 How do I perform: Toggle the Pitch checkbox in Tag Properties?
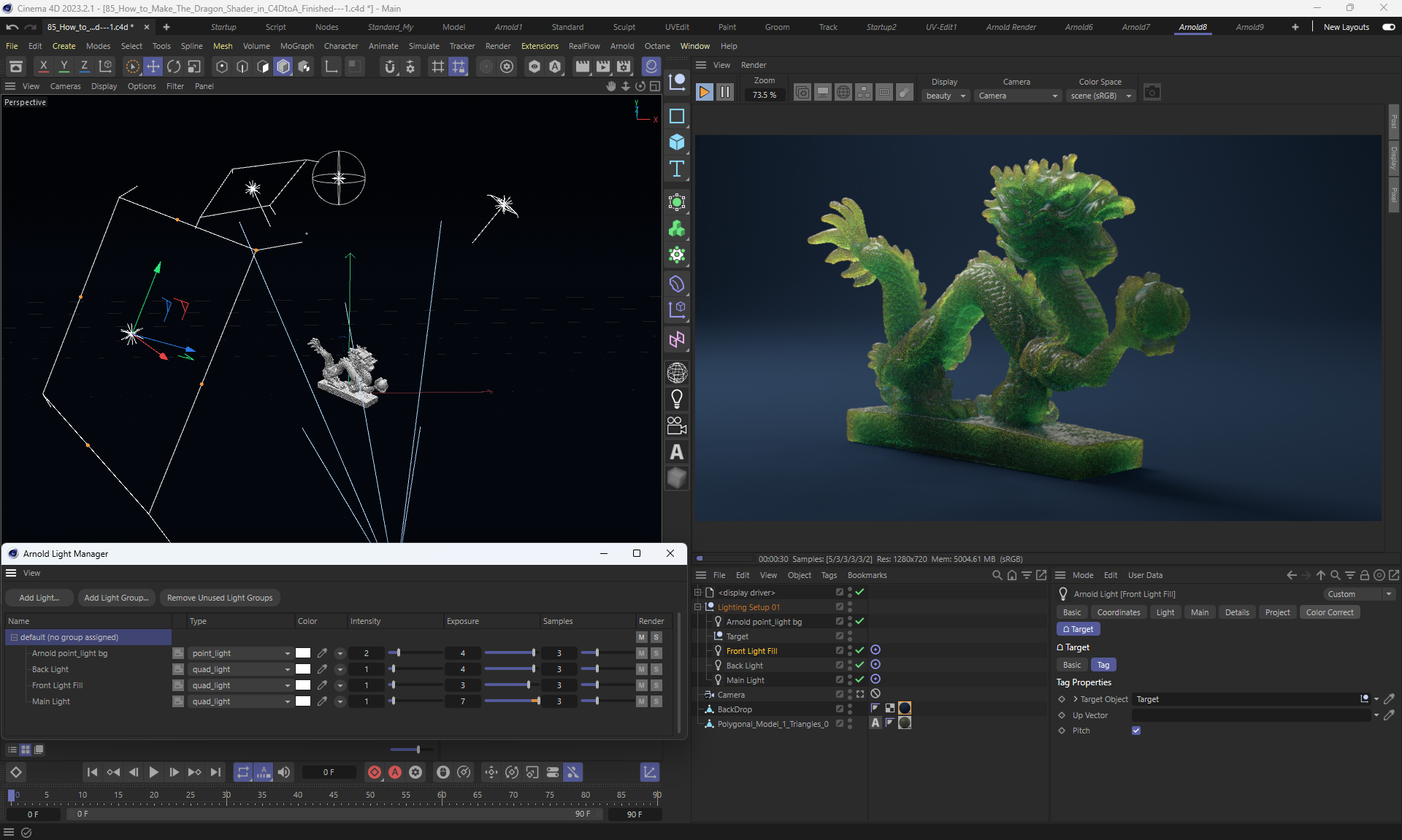pos(1136,731)
